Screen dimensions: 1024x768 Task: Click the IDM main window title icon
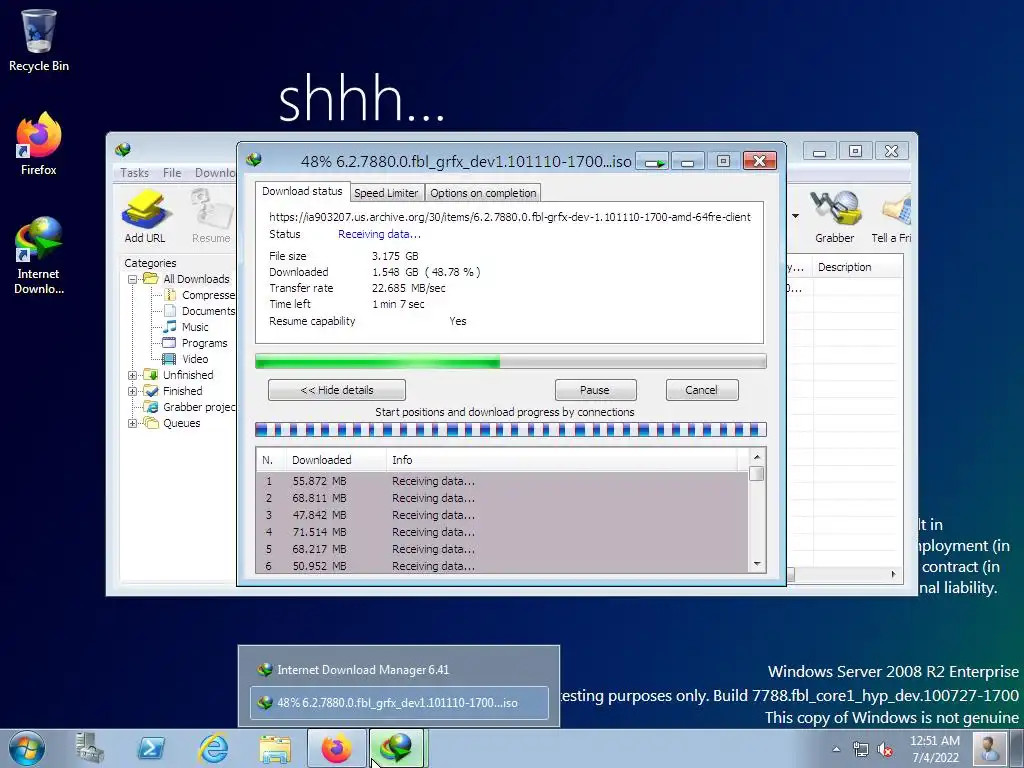click(123, 150)
